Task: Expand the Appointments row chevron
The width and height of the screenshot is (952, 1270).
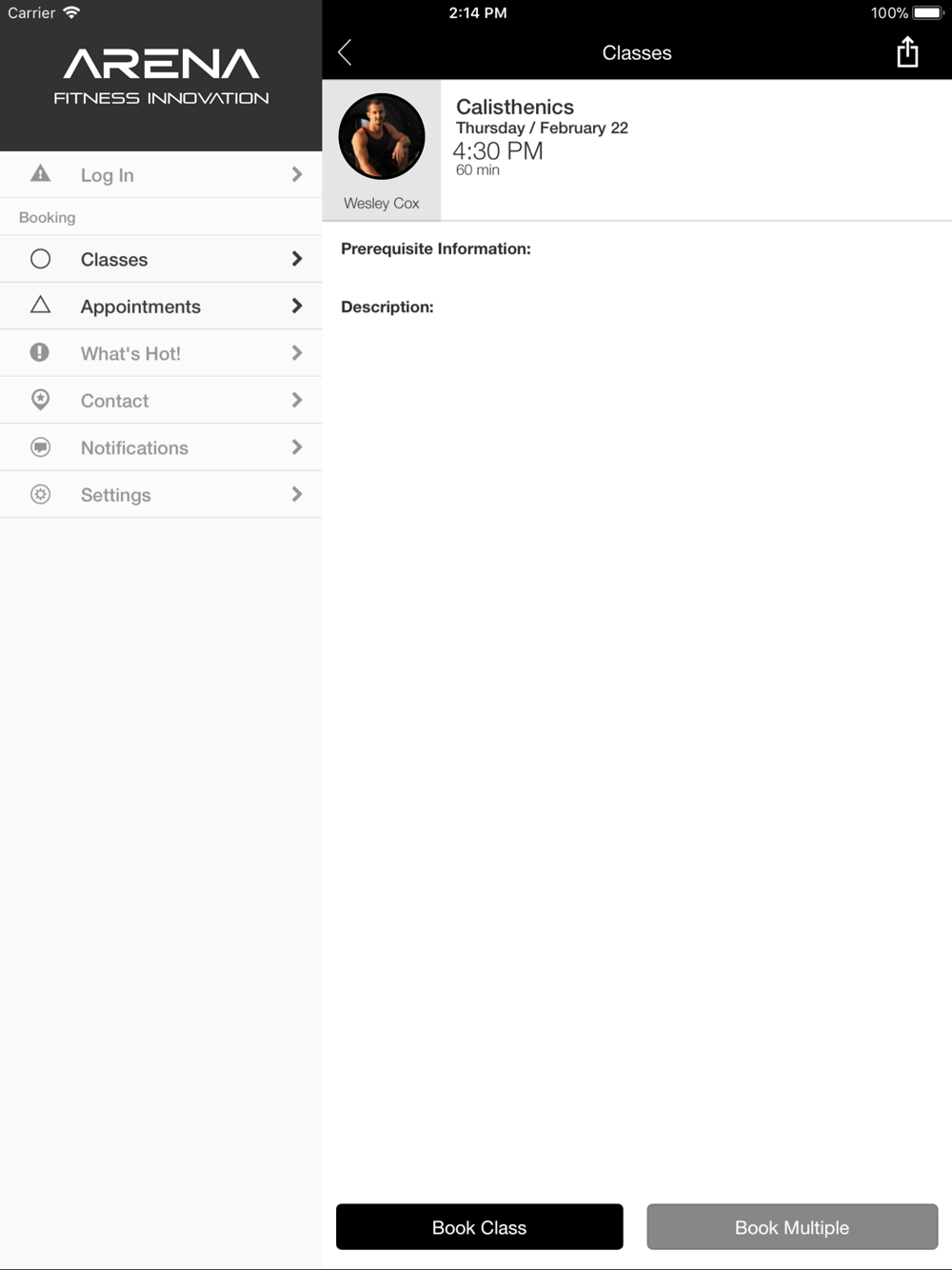Action: (x=297, y=306)
